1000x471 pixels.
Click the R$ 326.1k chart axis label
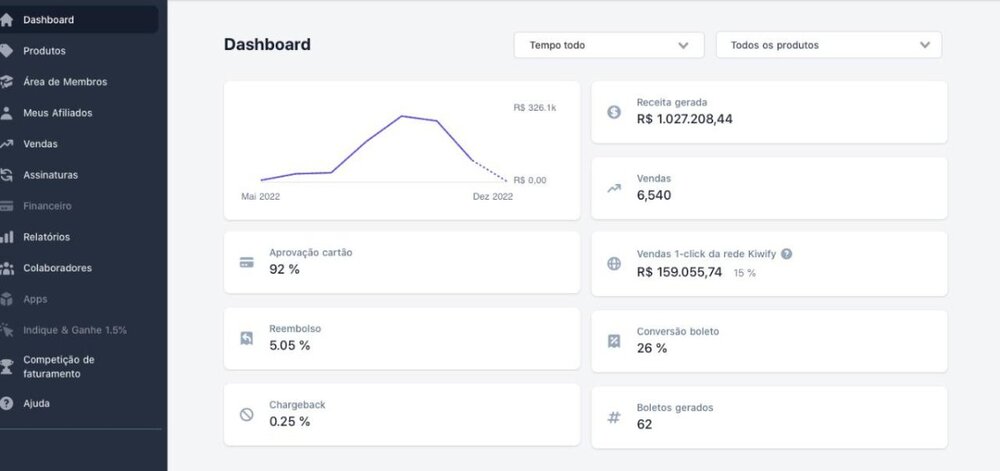tap(534, 108)
